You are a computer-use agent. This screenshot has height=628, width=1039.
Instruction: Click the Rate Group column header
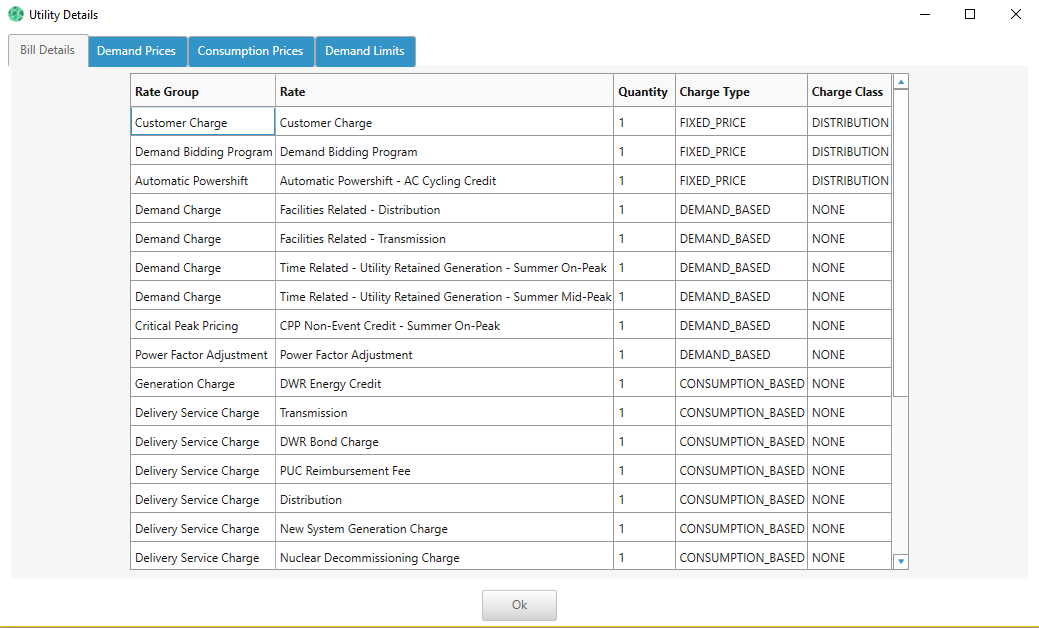point(202,91)
